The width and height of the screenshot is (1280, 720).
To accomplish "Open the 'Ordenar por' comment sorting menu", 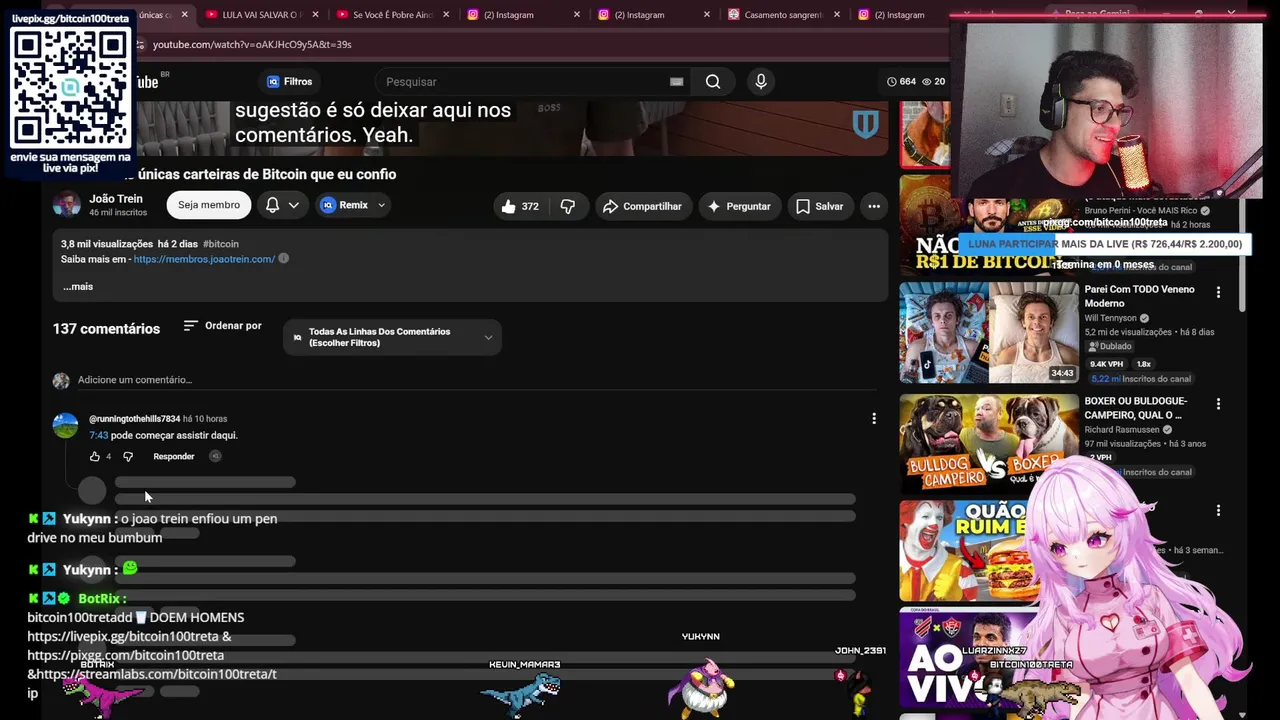I will pos(222,326).
